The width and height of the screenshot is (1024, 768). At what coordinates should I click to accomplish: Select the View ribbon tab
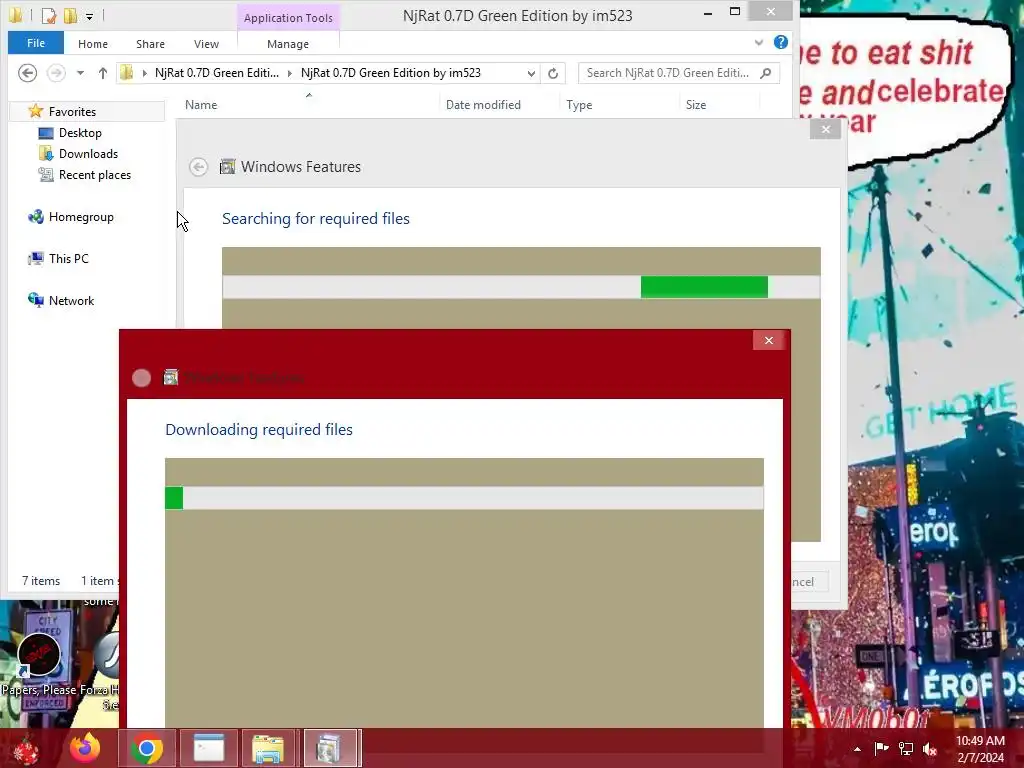[x=206, y=44]
